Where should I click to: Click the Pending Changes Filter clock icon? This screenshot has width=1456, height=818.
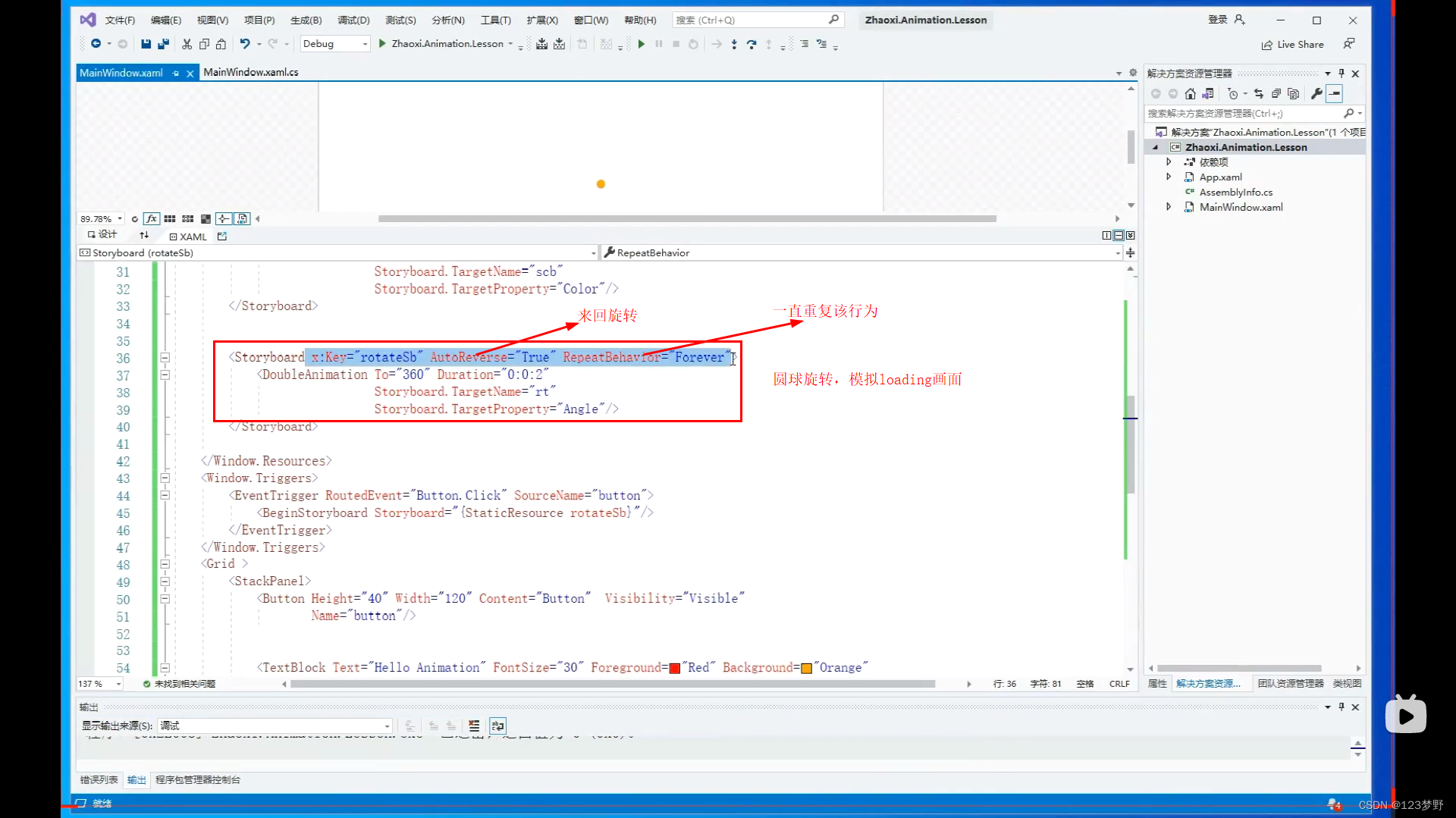[x=1233, y=93]
